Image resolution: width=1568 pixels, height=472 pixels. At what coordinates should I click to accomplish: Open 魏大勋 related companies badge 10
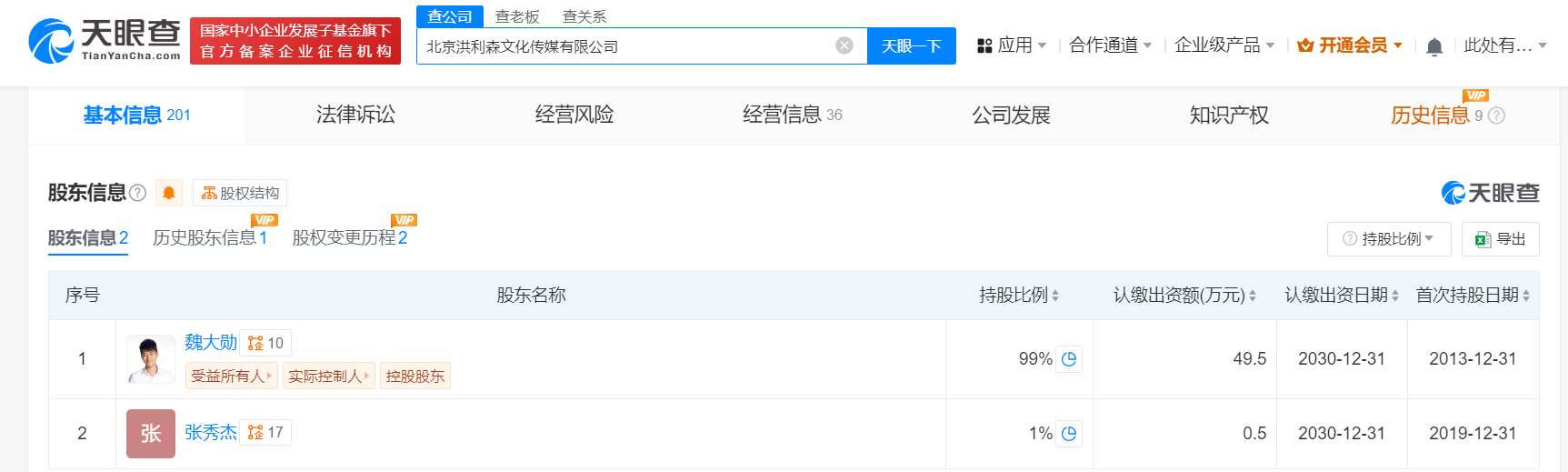pos(265,343)
